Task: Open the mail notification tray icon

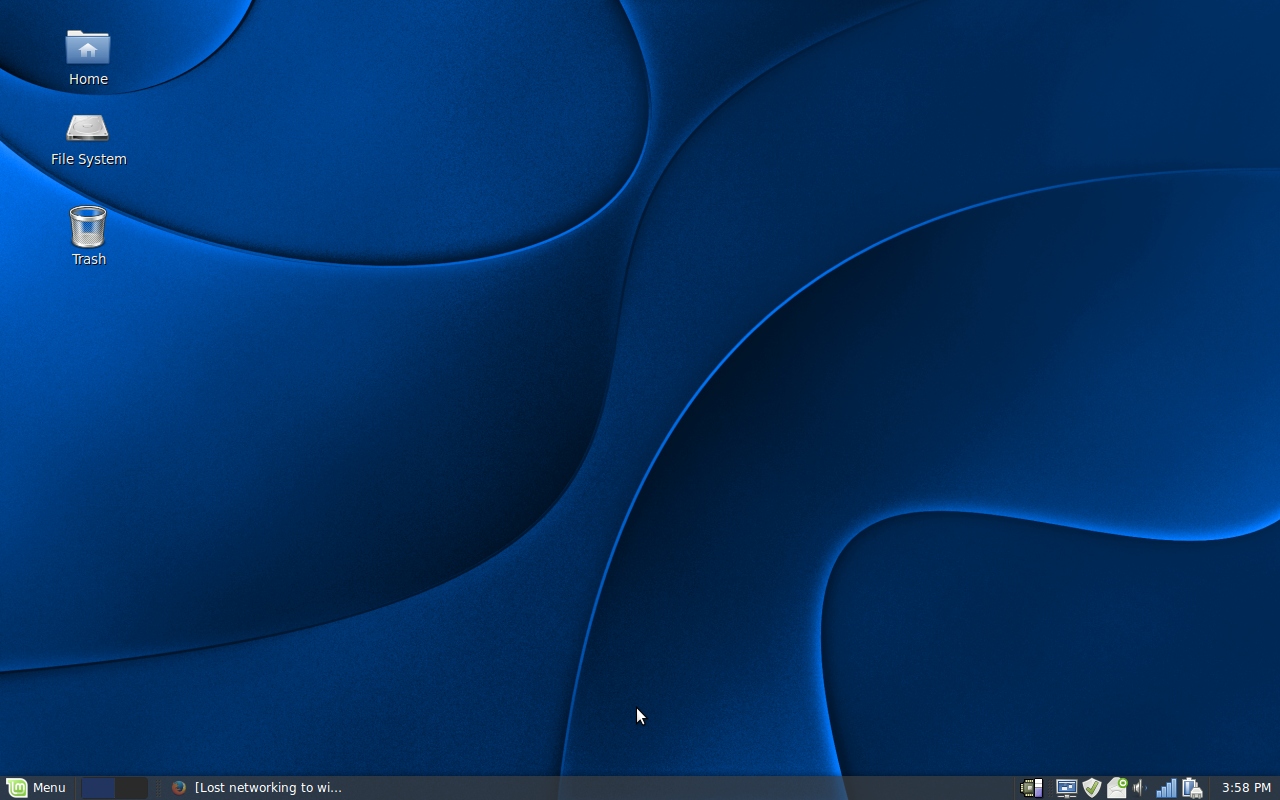Action: (x=1116, y=788)
